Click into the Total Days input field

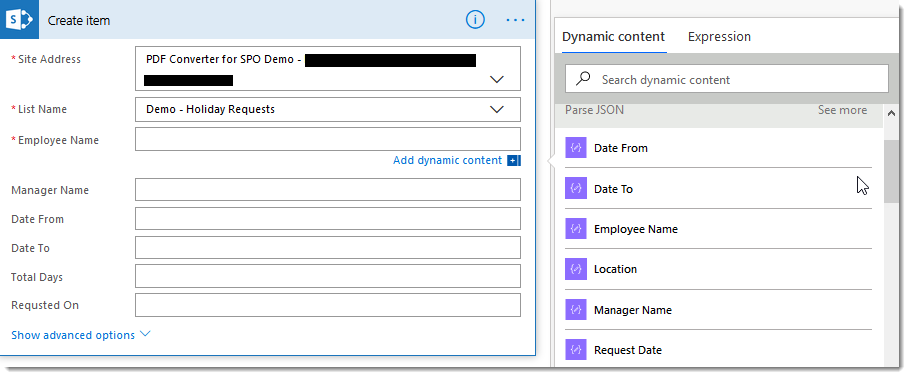click(x=328, y=276)
